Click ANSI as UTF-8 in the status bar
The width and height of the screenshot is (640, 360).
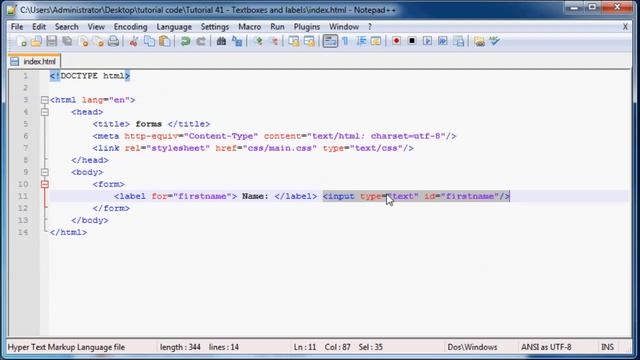pyautogui.click(x=546, y=347)
